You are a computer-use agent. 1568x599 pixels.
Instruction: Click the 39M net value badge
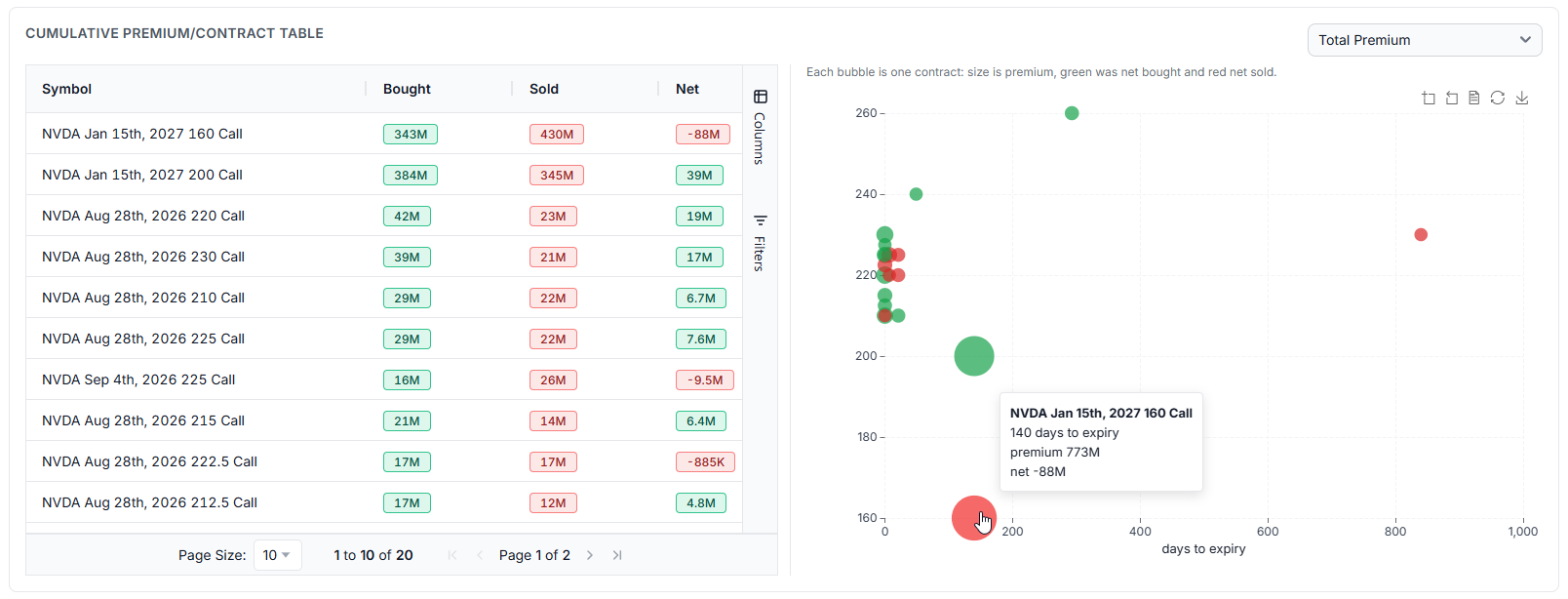click(699, 176)
